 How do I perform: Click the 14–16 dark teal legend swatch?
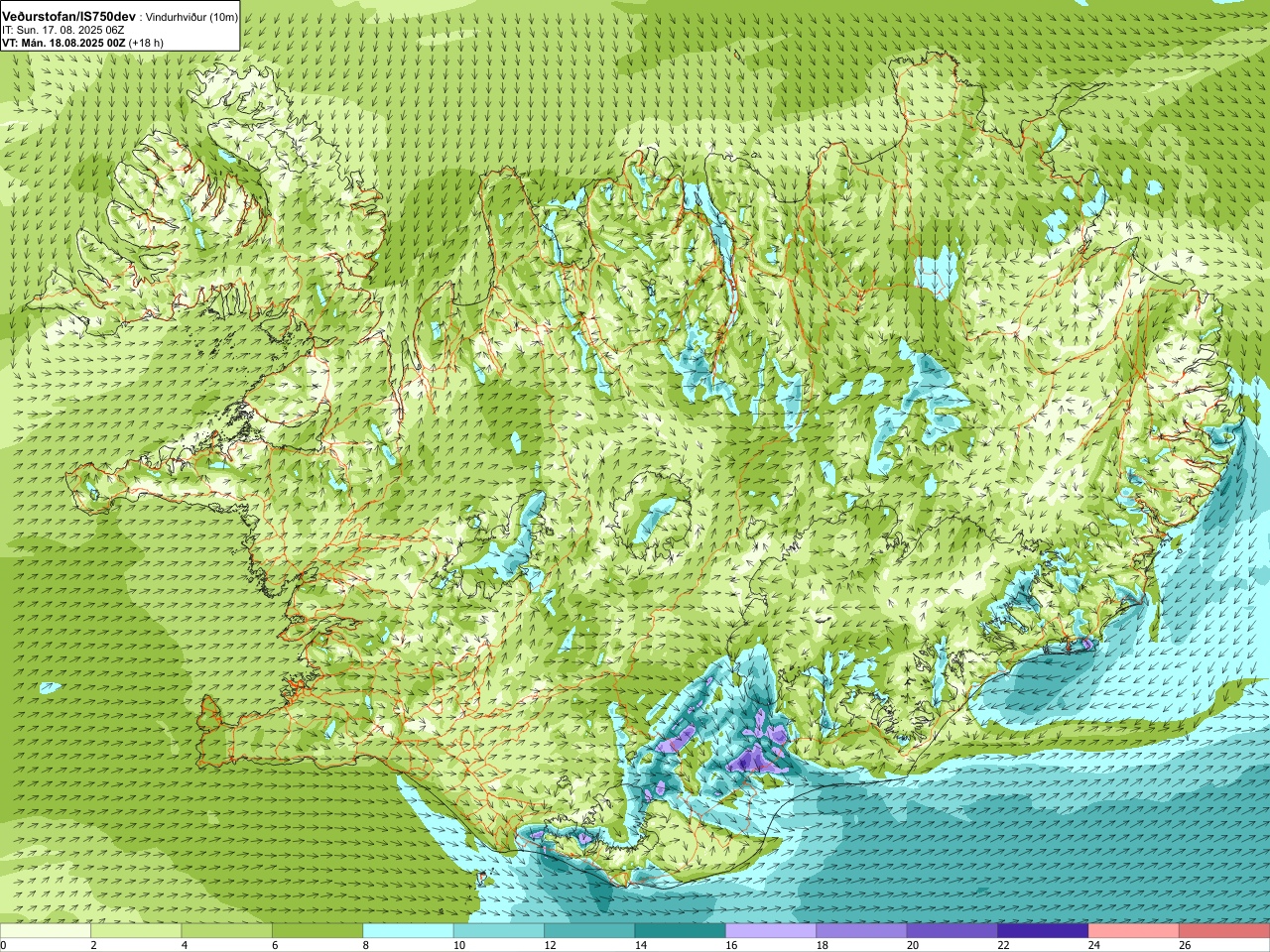(x=681, y=931)
